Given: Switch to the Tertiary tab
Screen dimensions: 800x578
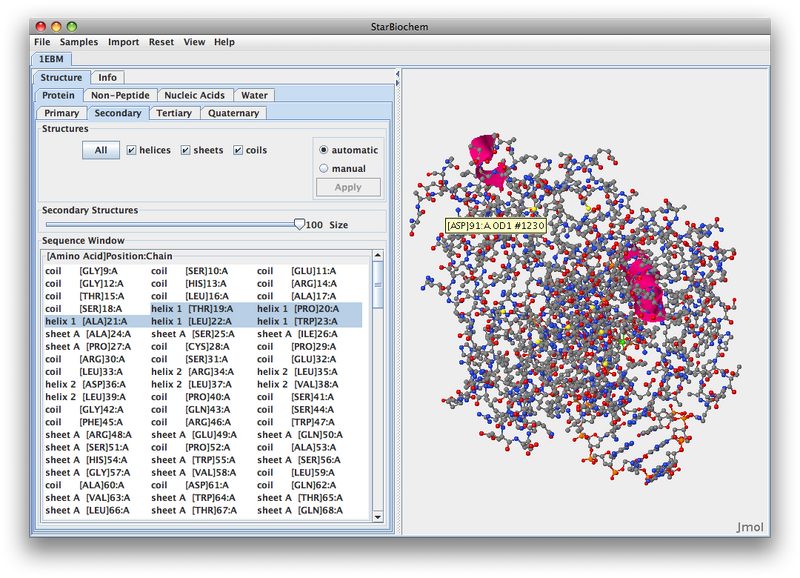Looking at the screenshot, I should [174, 113].
